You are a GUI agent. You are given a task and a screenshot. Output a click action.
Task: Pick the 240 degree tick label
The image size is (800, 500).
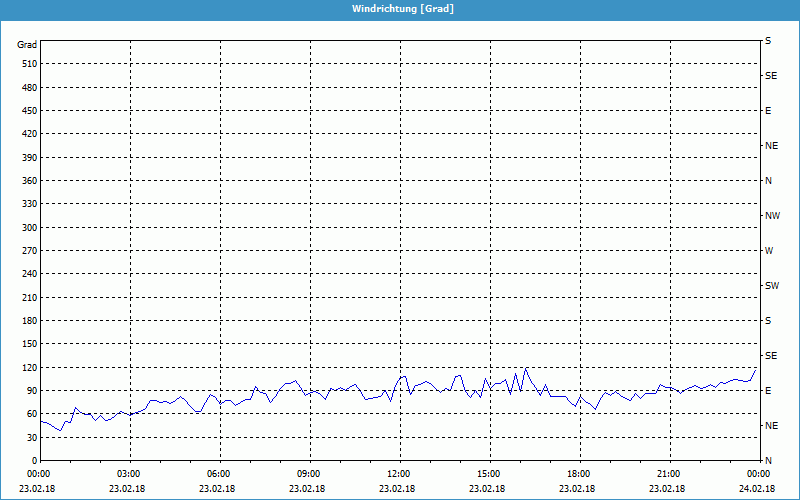(27, 274)
